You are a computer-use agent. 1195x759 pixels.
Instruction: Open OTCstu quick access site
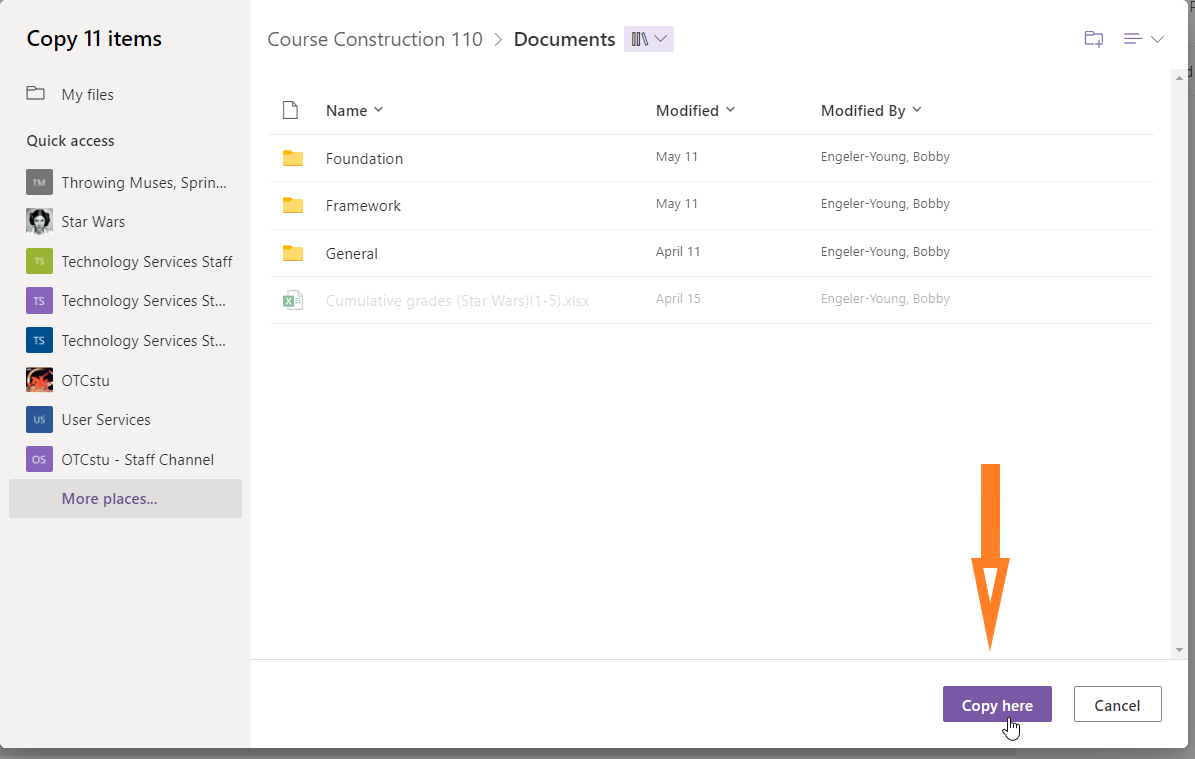point(85,380)
